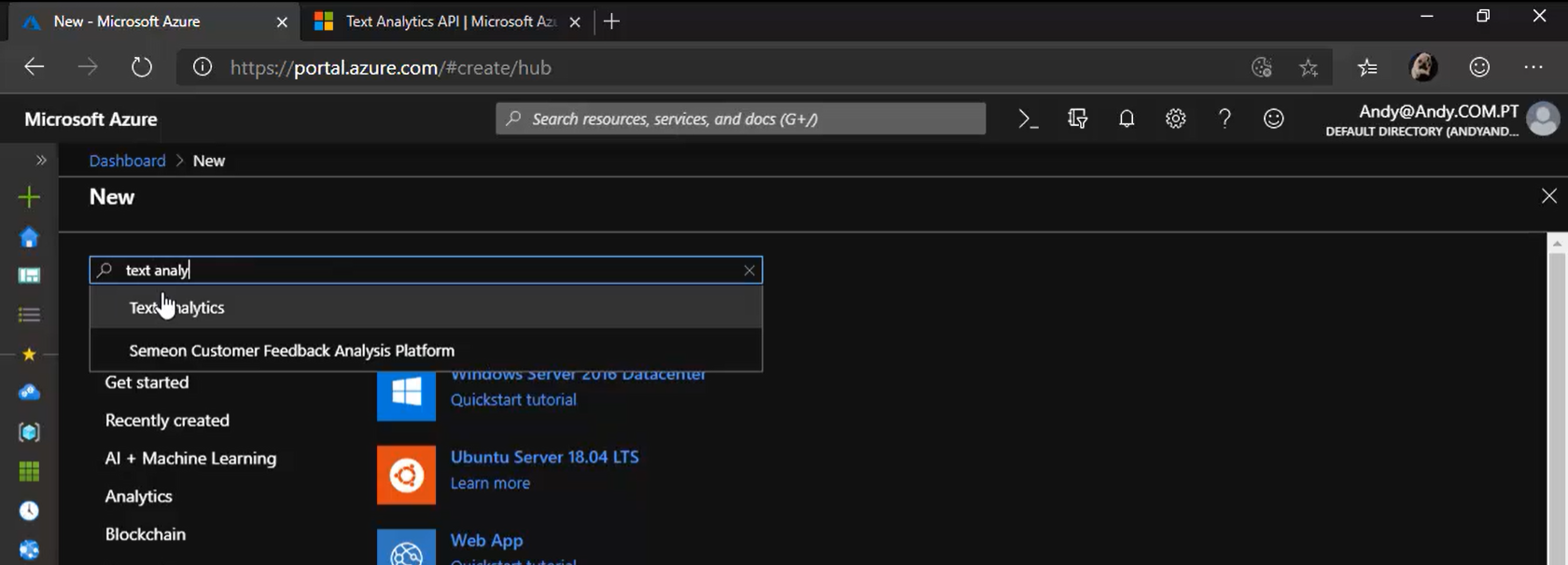Close the New - Microsoft Azure tab
Screen dimensions: 1568x565
[282, 21]
